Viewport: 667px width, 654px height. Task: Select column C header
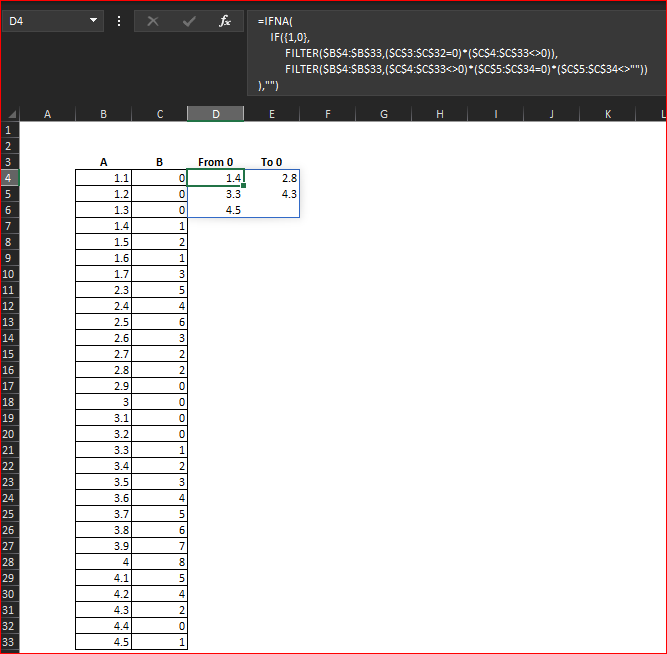click(x=160, y=114)
